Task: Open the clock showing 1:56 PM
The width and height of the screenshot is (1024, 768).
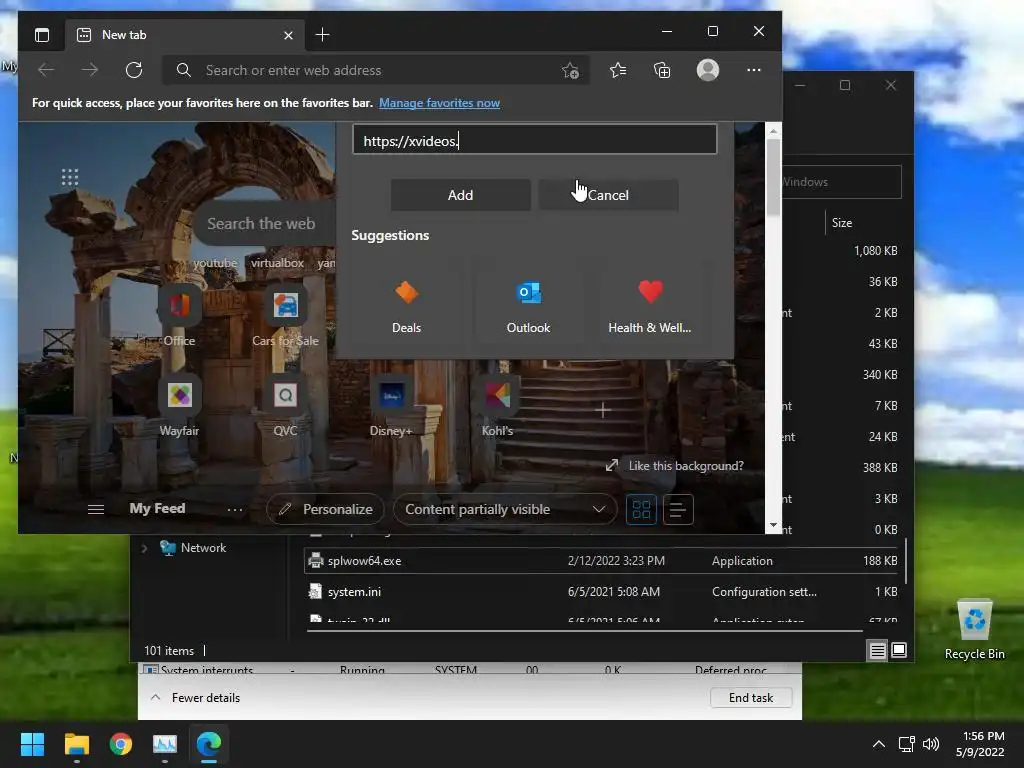Action: pyautogui.click(x=981, y=744)
